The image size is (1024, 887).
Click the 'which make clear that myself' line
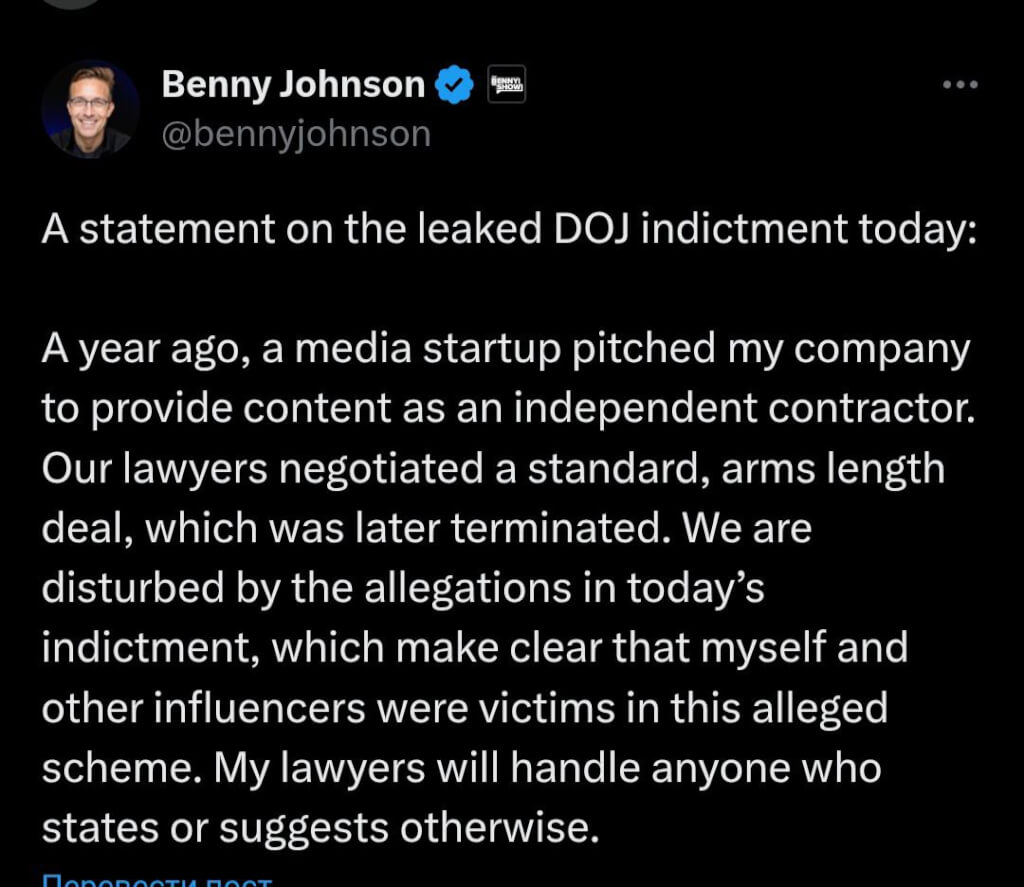[x=474, y=648]
